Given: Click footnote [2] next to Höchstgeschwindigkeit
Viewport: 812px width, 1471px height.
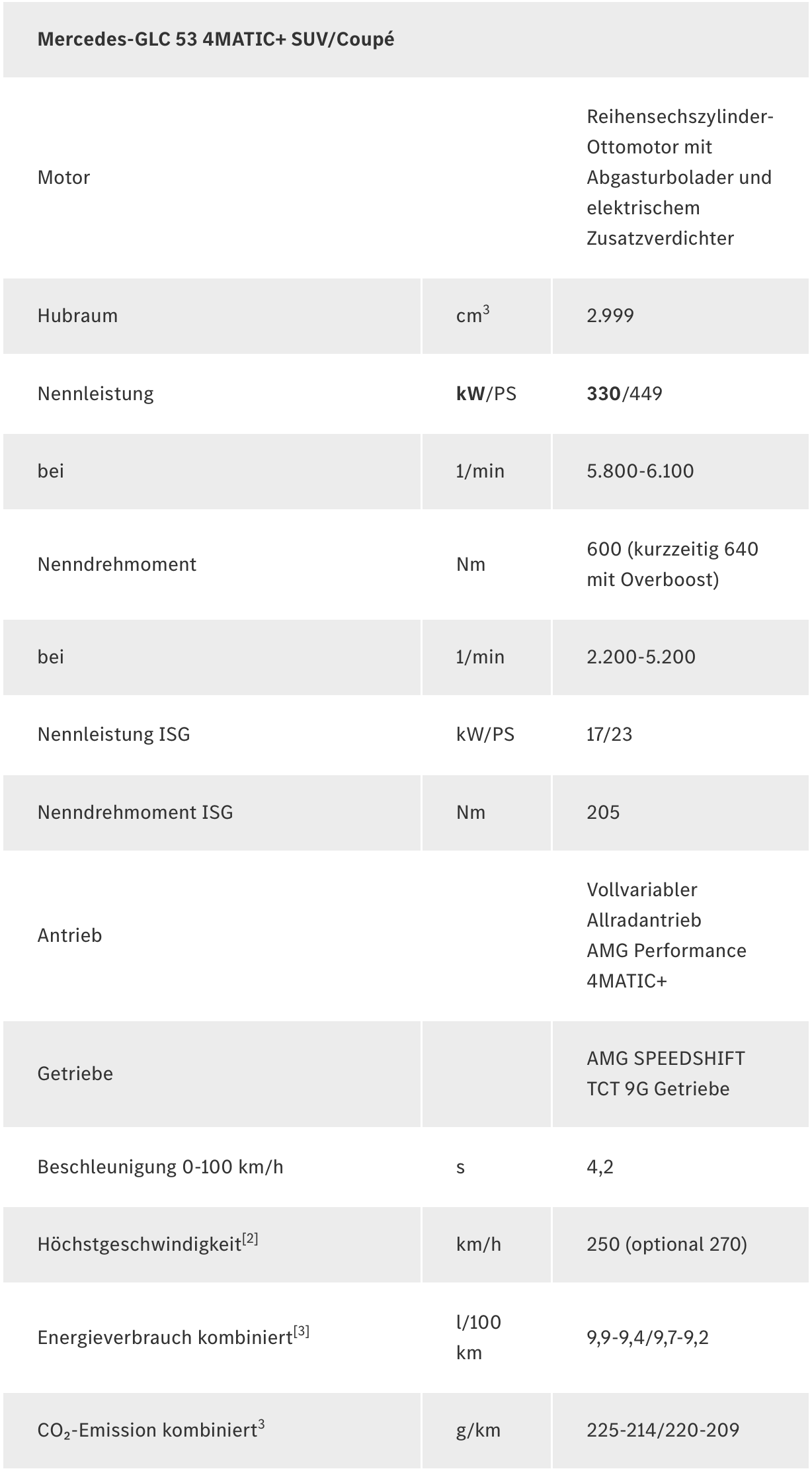Looking at the screenshot, I should [250, 1238].
